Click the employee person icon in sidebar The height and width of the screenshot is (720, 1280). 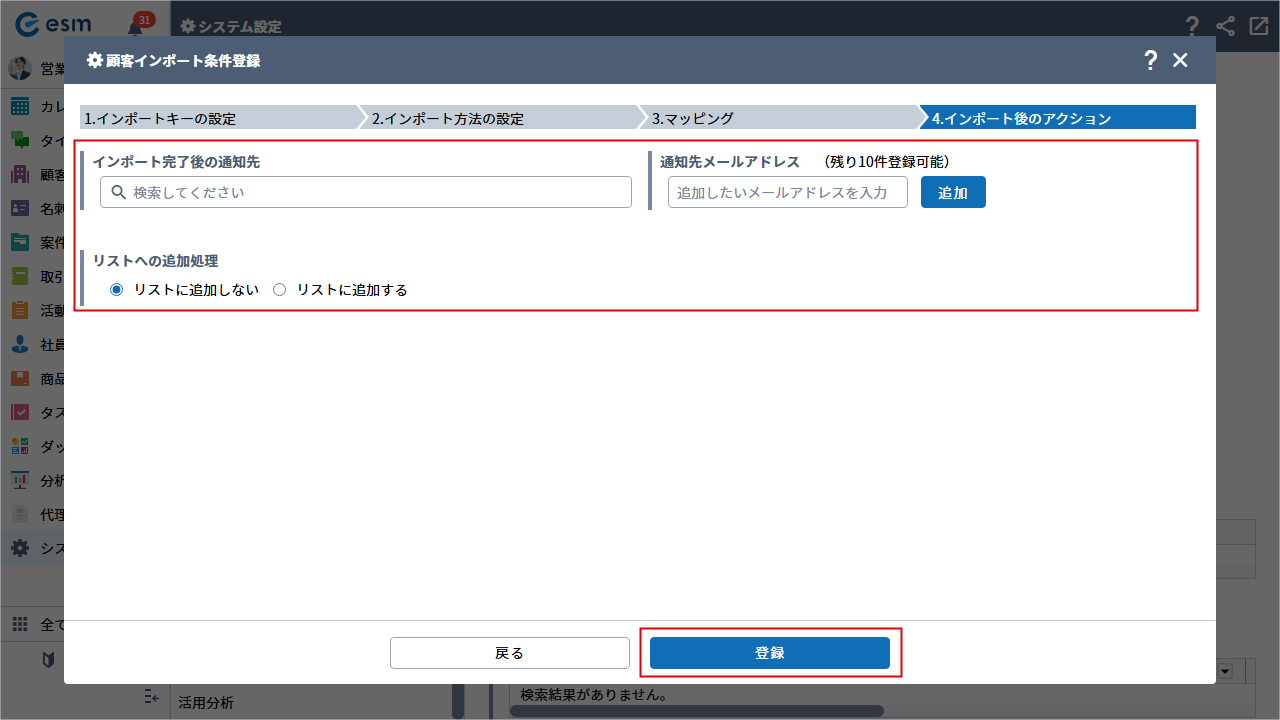coord(20,344)
